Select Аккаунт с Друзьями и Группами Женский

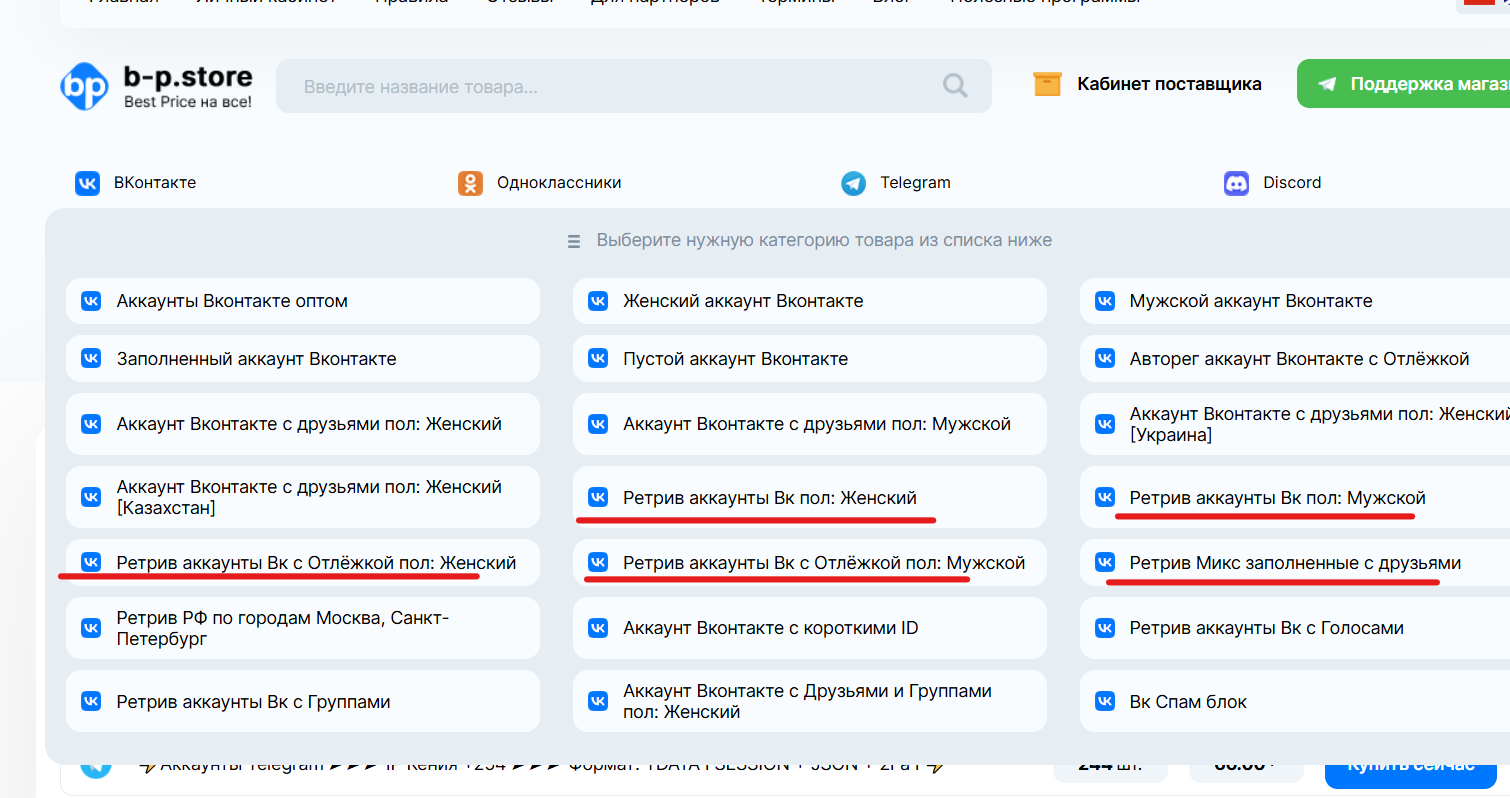pyautogui.click(x=810, y=701)
